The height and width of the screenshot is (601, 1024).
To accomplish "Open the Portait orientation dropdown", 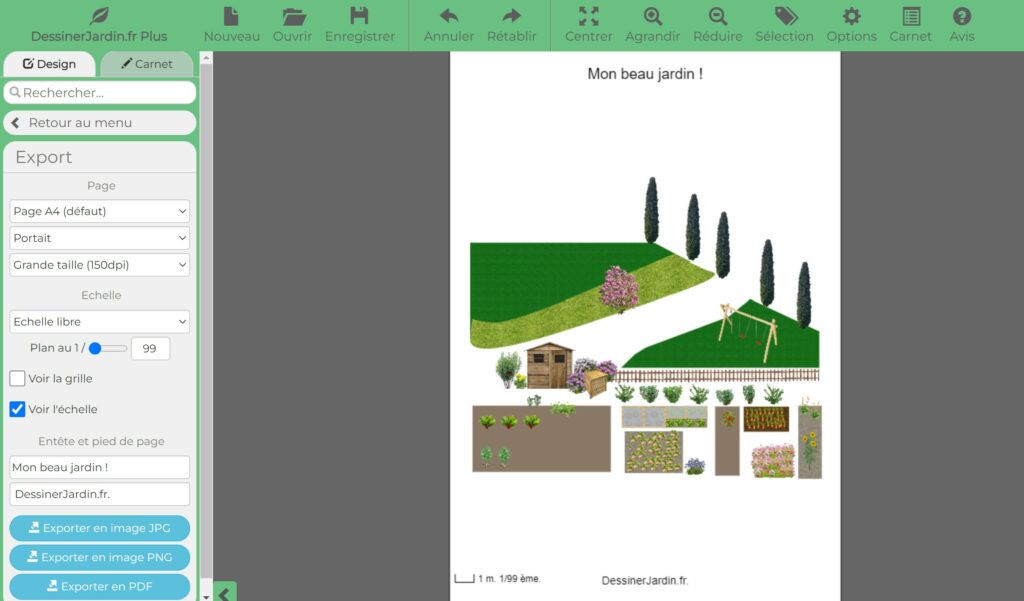I will tap(100, 238).
